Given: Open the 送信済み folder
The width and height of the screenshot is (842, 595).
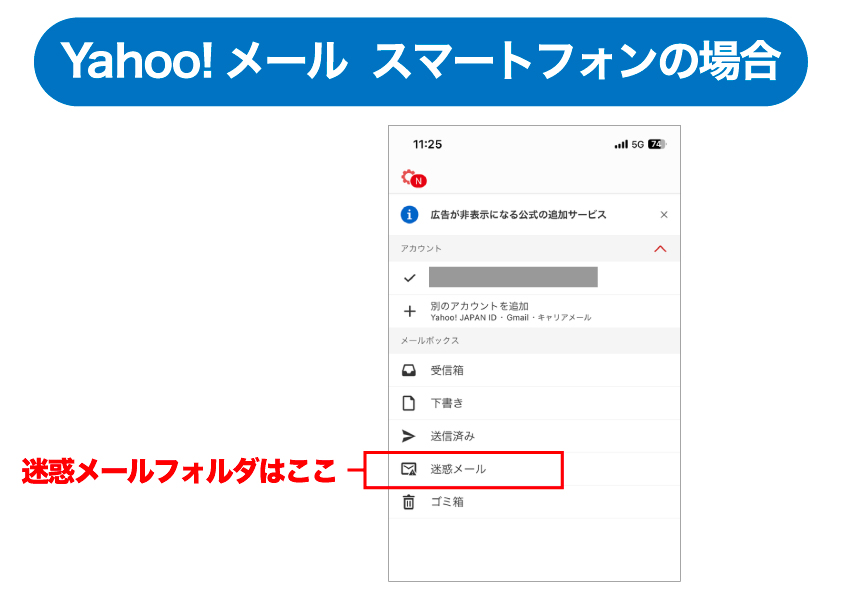Looking at the screenshot, I should point(534,436).
